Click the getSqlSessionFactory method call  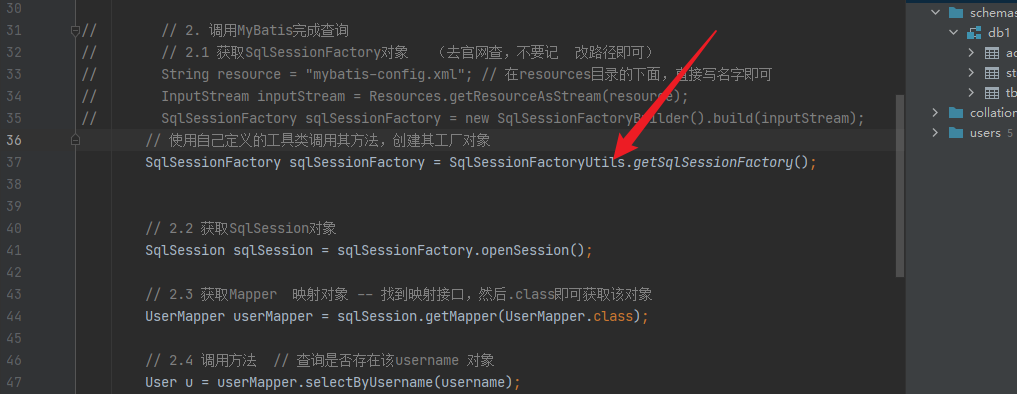[x=713, y=162]
